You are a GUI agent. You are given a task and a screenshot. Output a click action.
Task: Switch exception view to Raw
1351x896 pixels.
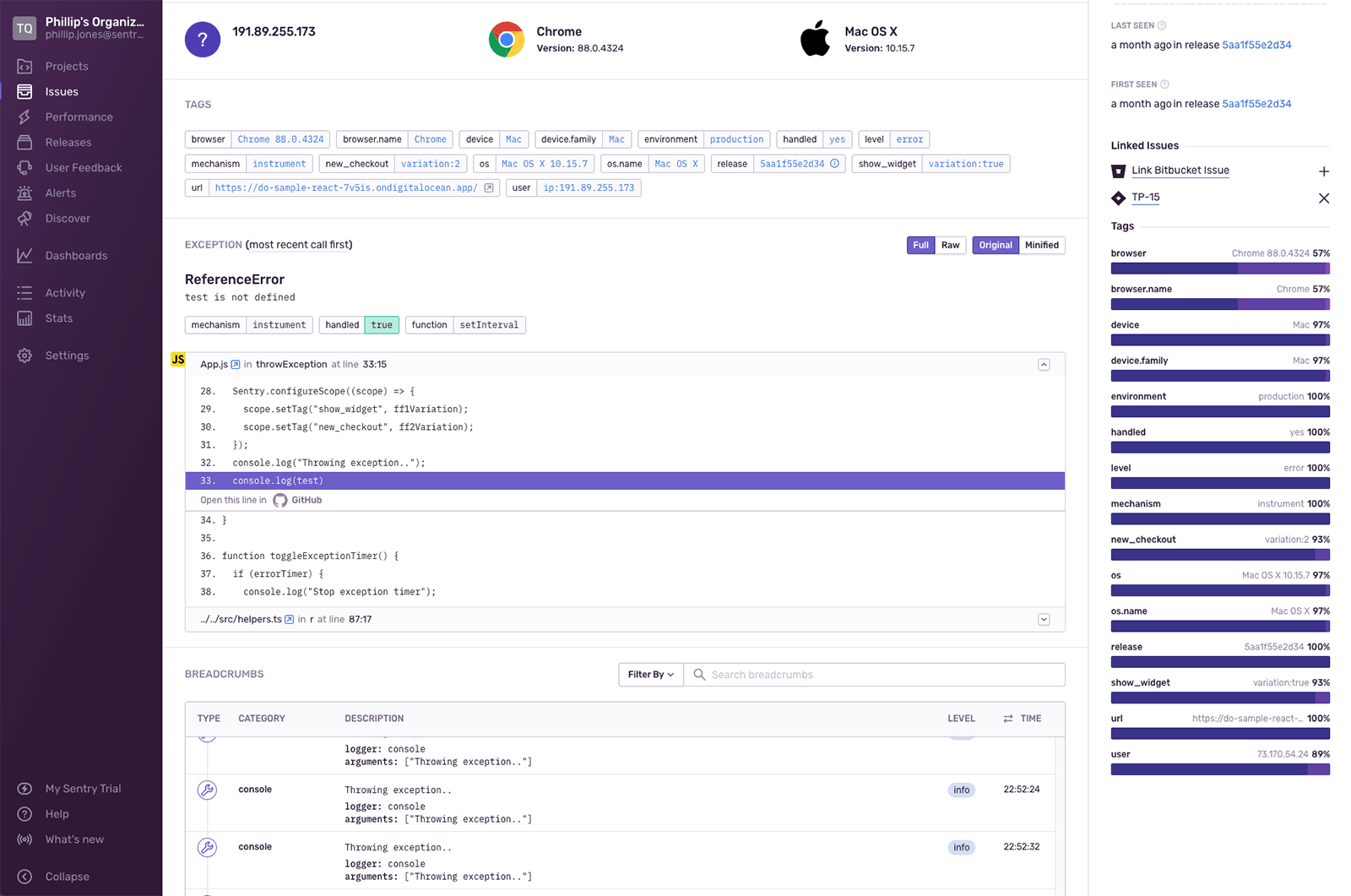coord(950,245)
